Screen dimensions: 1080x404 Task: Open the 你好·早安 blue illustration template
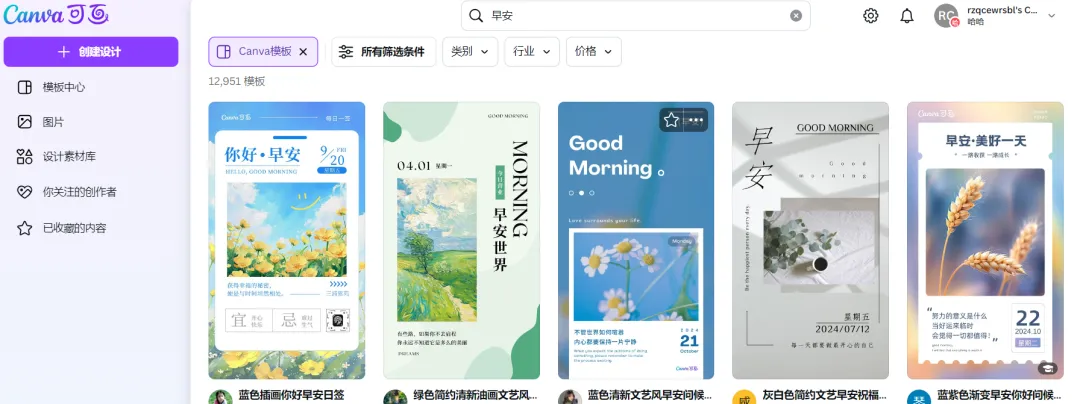click(287, 240)
